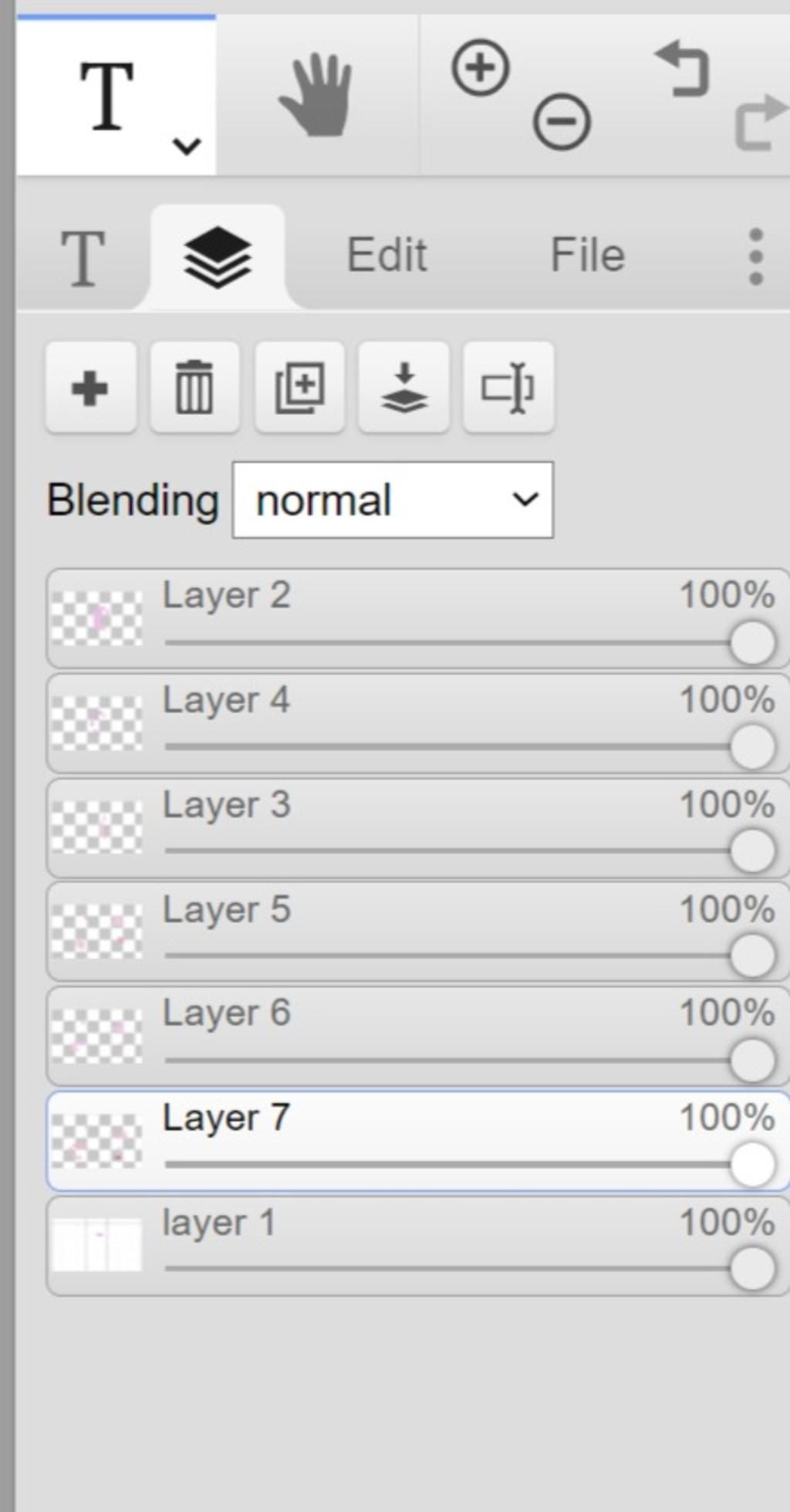Image resolution: width=790 pixels, height=1512 pixels.
Task: Click the zoom in plus icon
Action: click(x=480, y=69)
